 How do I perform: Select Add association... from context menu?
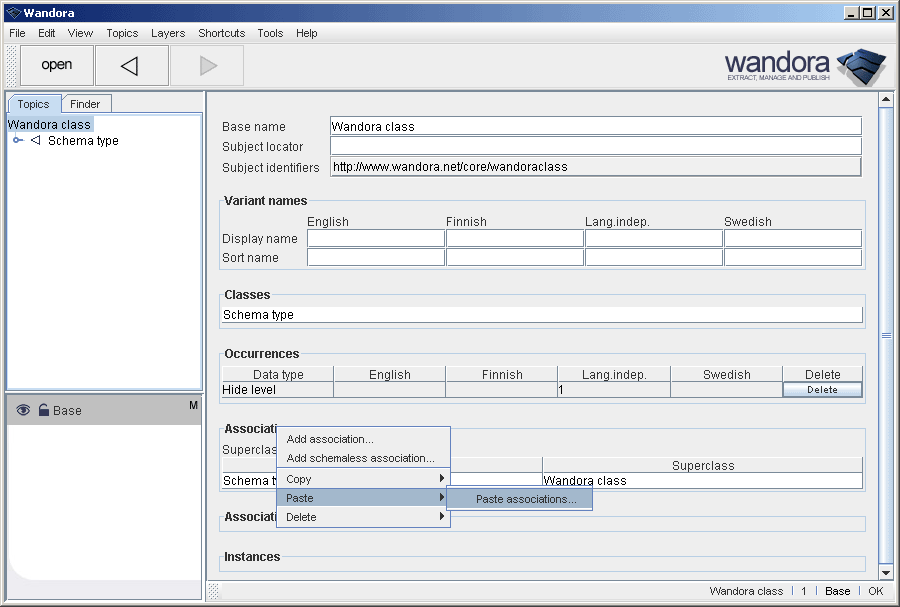(x=330, y=439)
